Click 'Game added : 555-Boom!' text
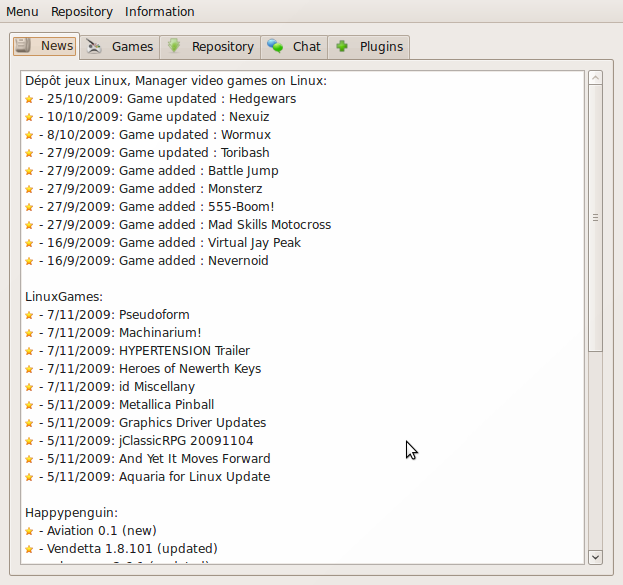Image resolution: width=623 pixels, height=585 pixels. [197, 207]
